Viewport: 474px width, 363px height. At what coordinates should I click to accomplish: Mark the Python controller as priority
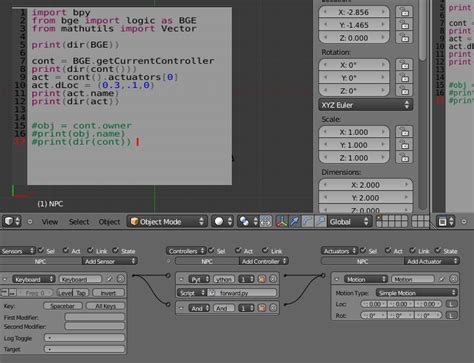point(262,279)
